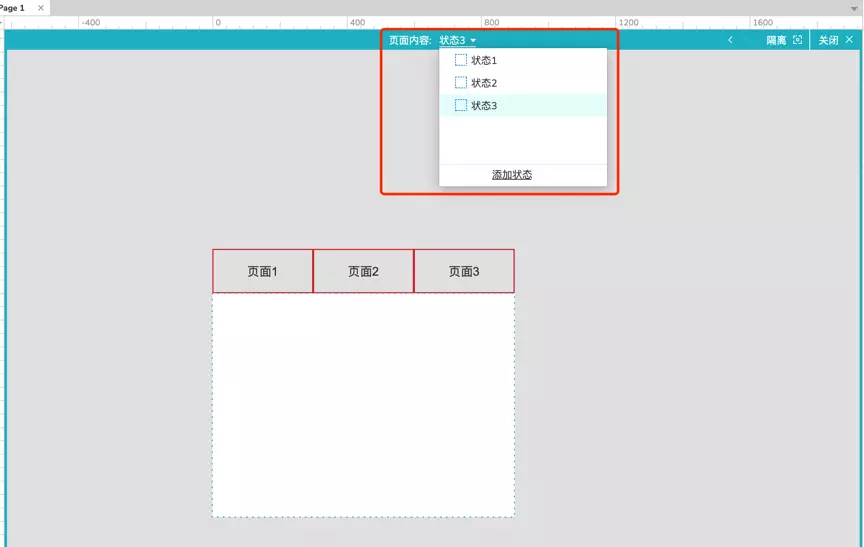The width and height of the screenshot is (864, 547).
Task: Click the 隔离 isolate button
Action: [x=776, y=40]
